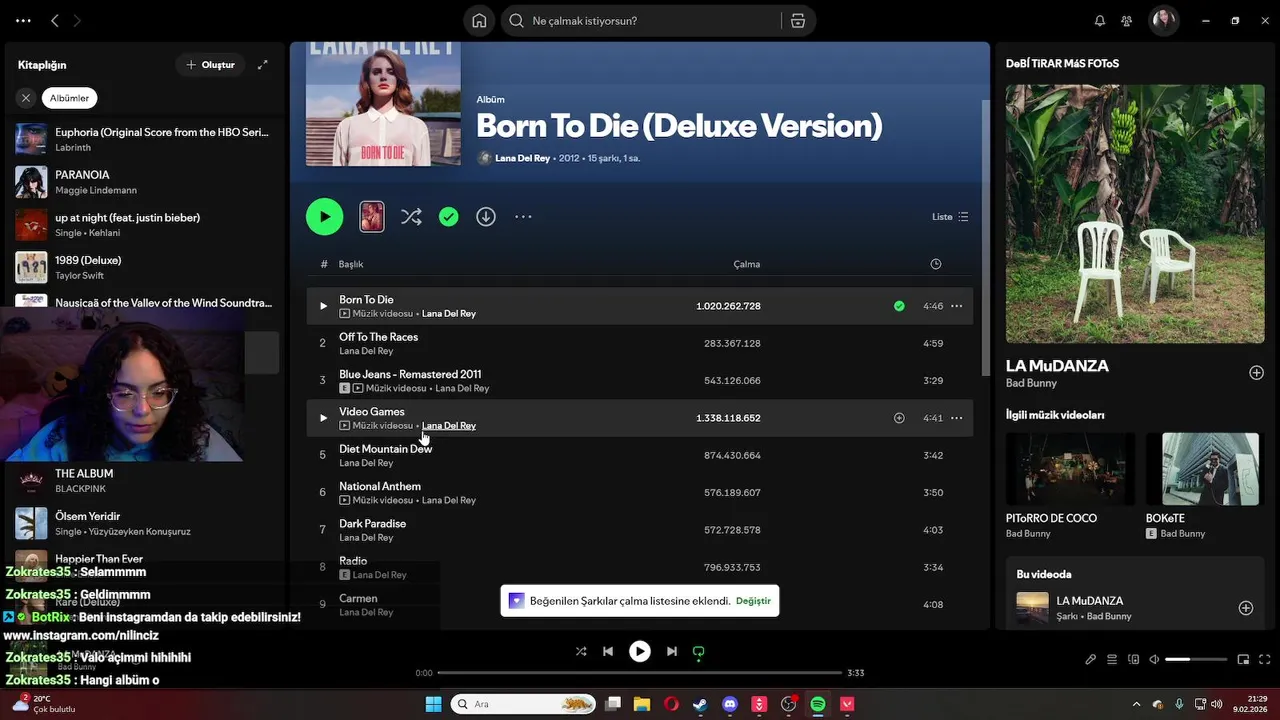Select the Dark Paradise track

coord(640,530)
